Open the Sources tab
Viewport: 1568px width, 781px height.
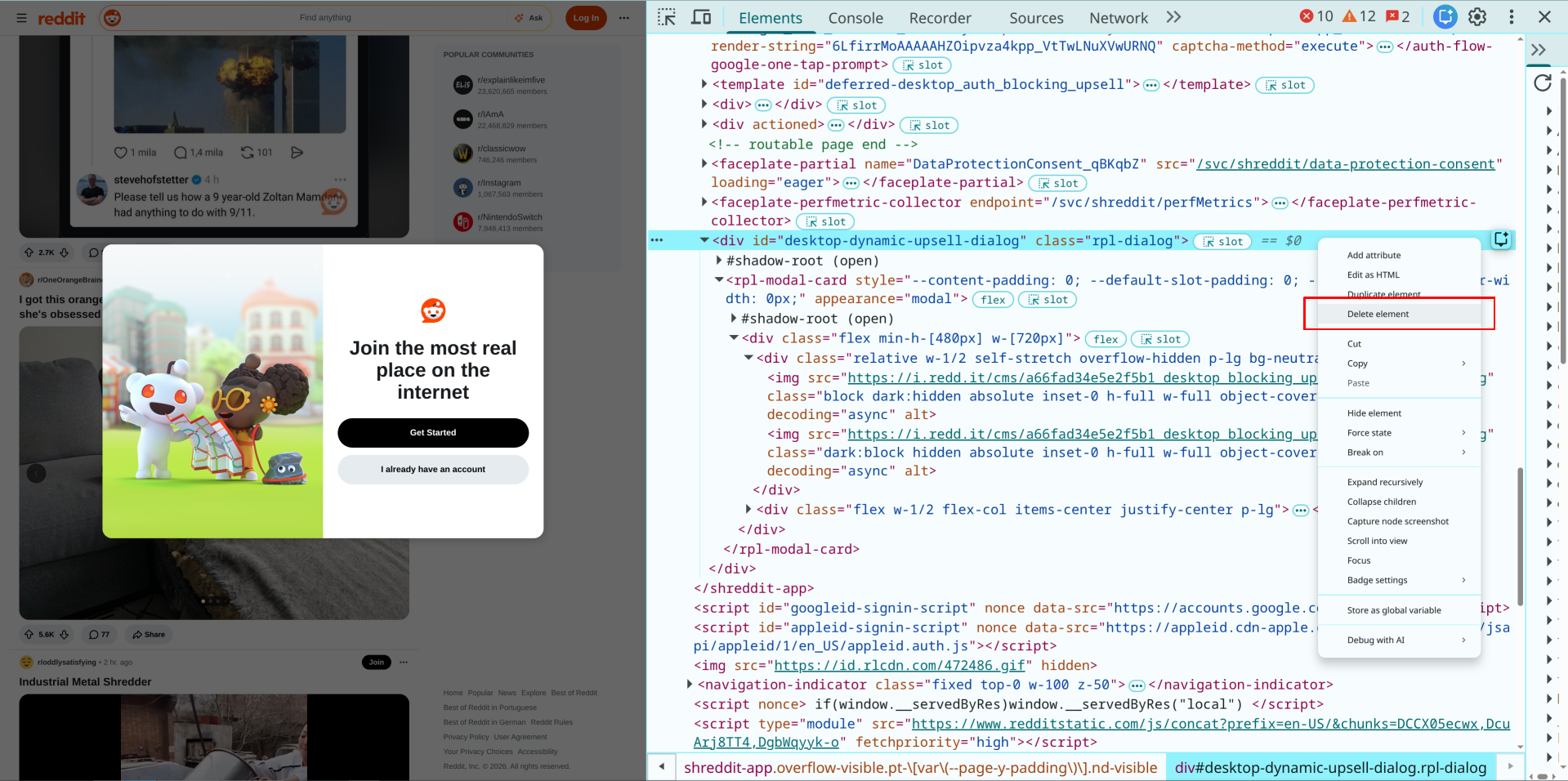[x=1036, y=18]
